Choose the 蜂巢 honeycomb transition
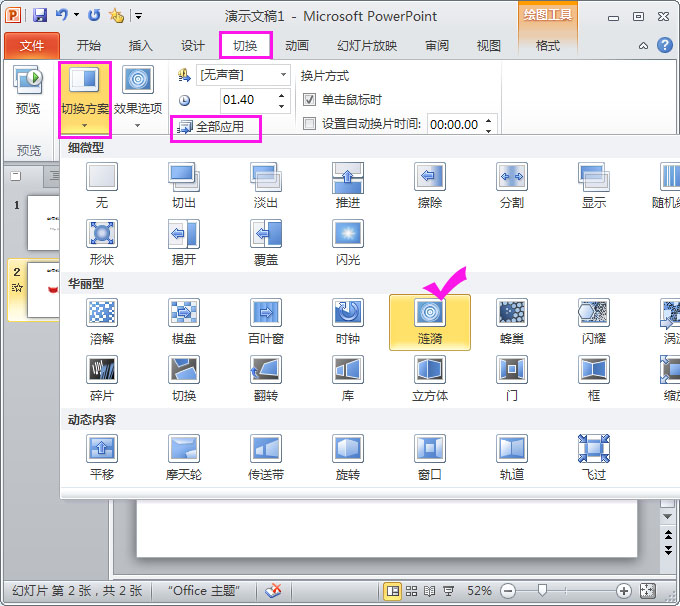This screenshot has height=606, width=680. coord(512,321)
